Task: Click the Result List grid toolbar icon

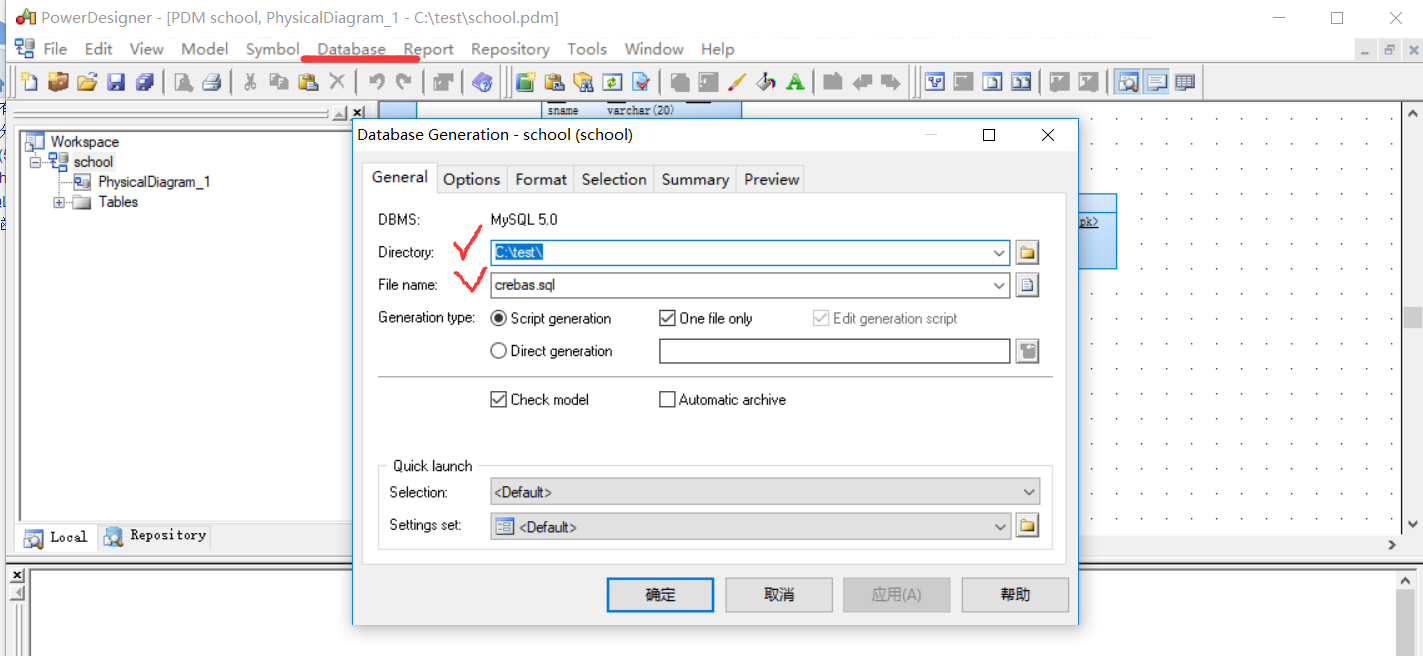Action: tap(1185, 82)
